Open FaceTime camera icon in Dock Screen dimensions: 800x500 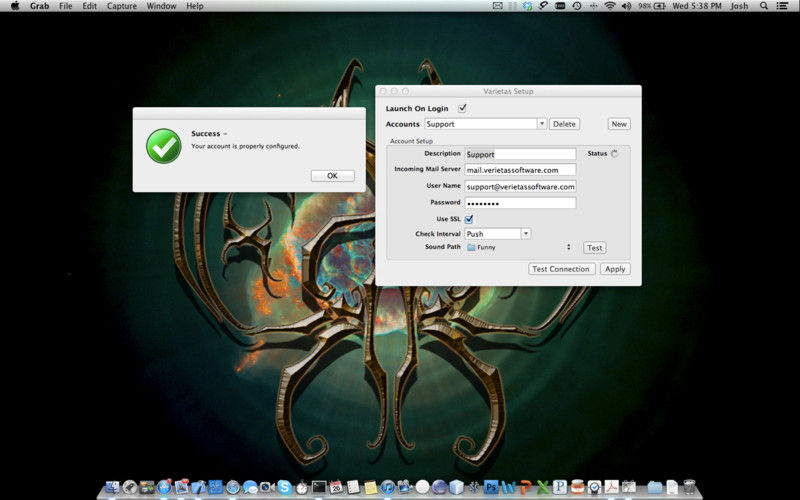click(267, 487)
